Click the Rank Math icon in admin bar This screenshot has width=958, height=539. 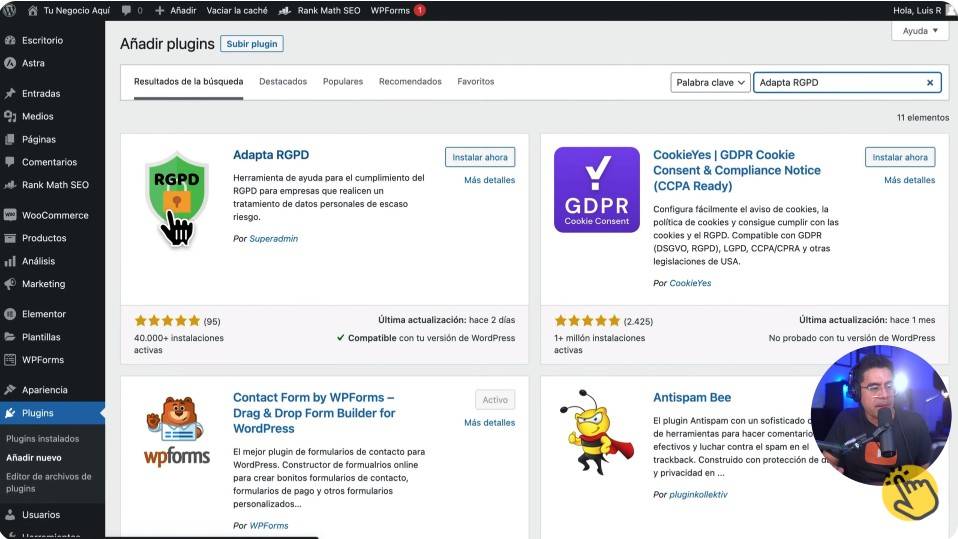click(284, 10)
